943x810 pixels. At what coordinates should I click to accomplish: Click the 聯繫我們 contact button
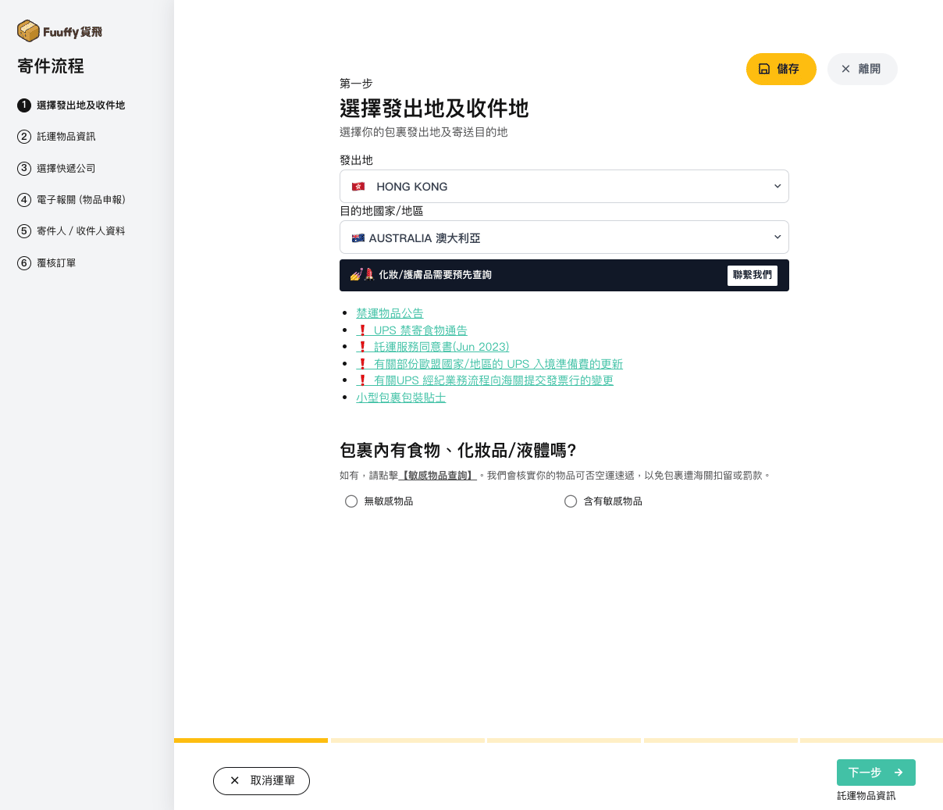pos(752,275)
